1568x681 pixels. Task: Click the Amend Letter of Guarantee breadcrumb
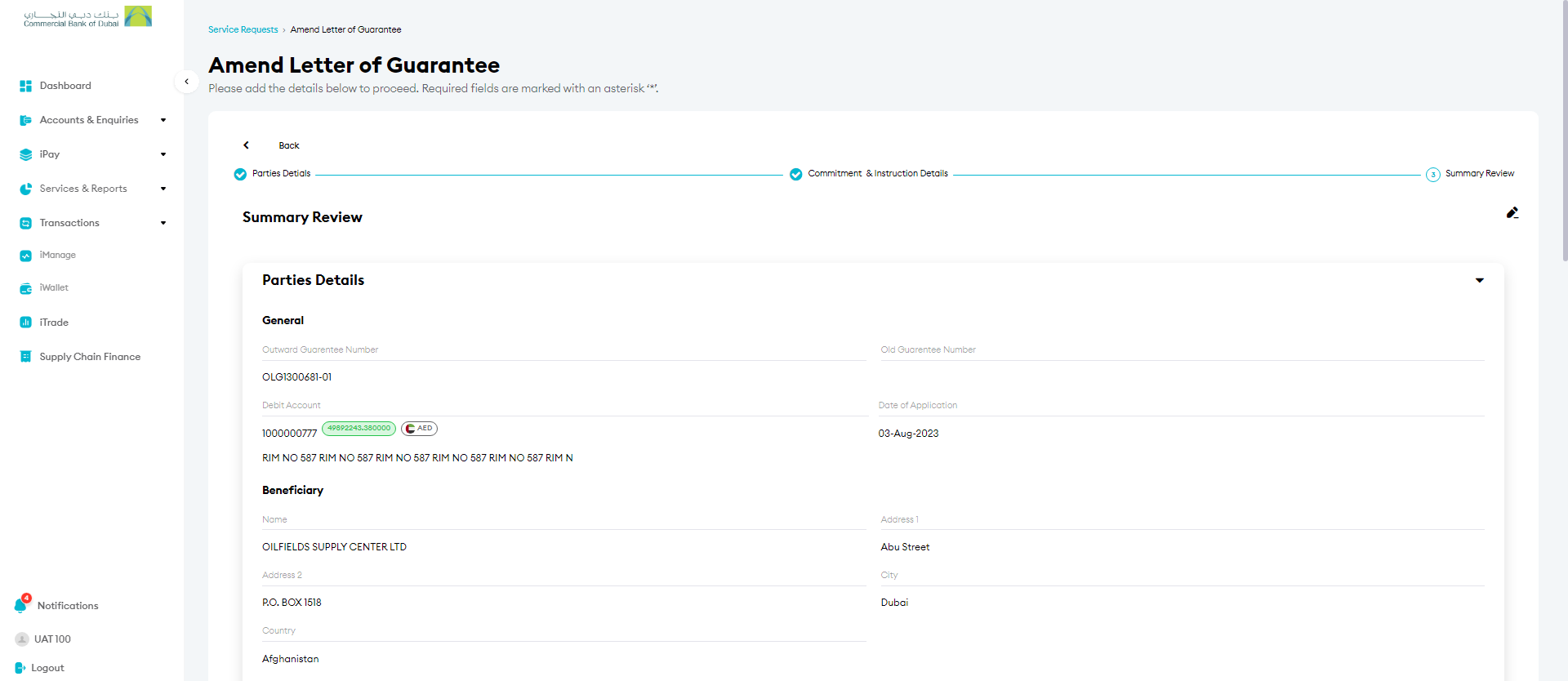(x=345, y=29)
